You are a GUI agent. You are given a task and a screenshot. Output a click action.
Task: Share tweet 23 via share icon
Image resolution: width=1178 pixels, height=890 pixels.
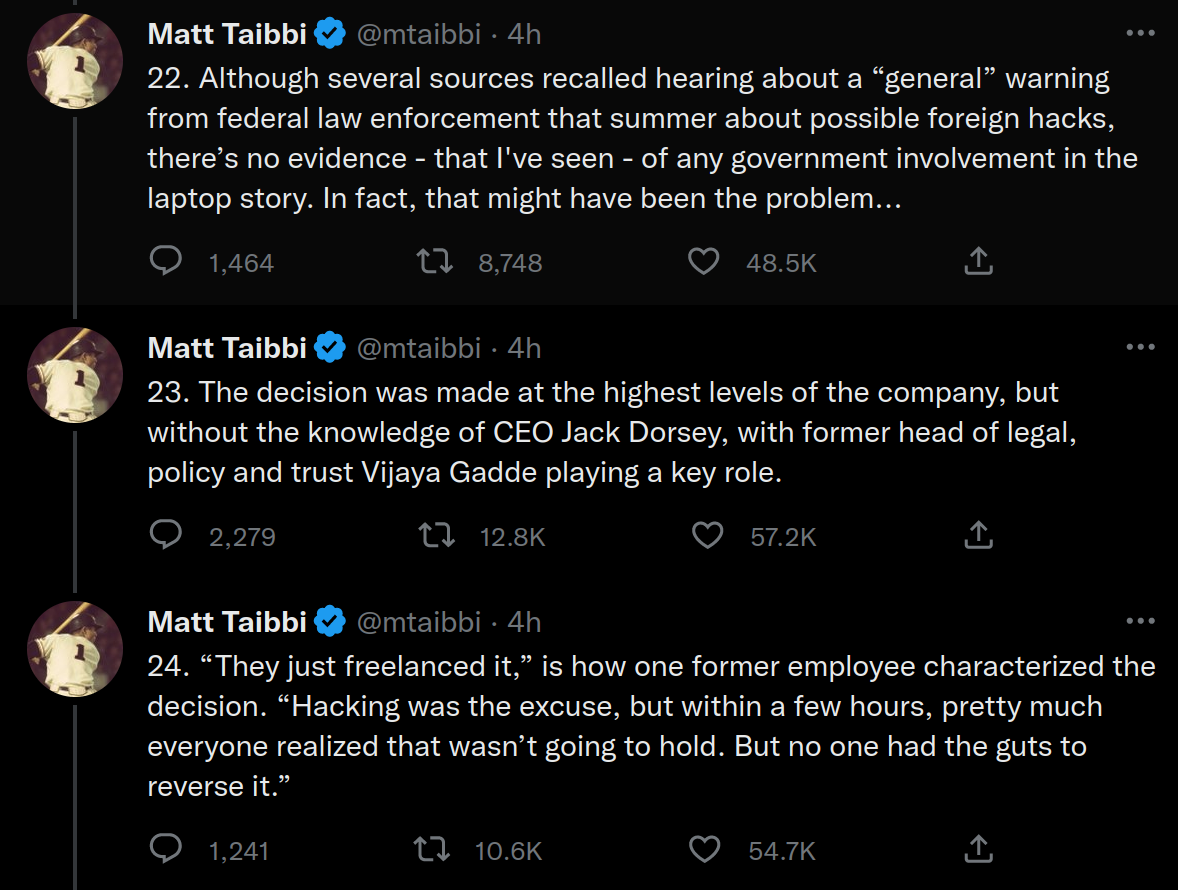[x=978, y=536]
